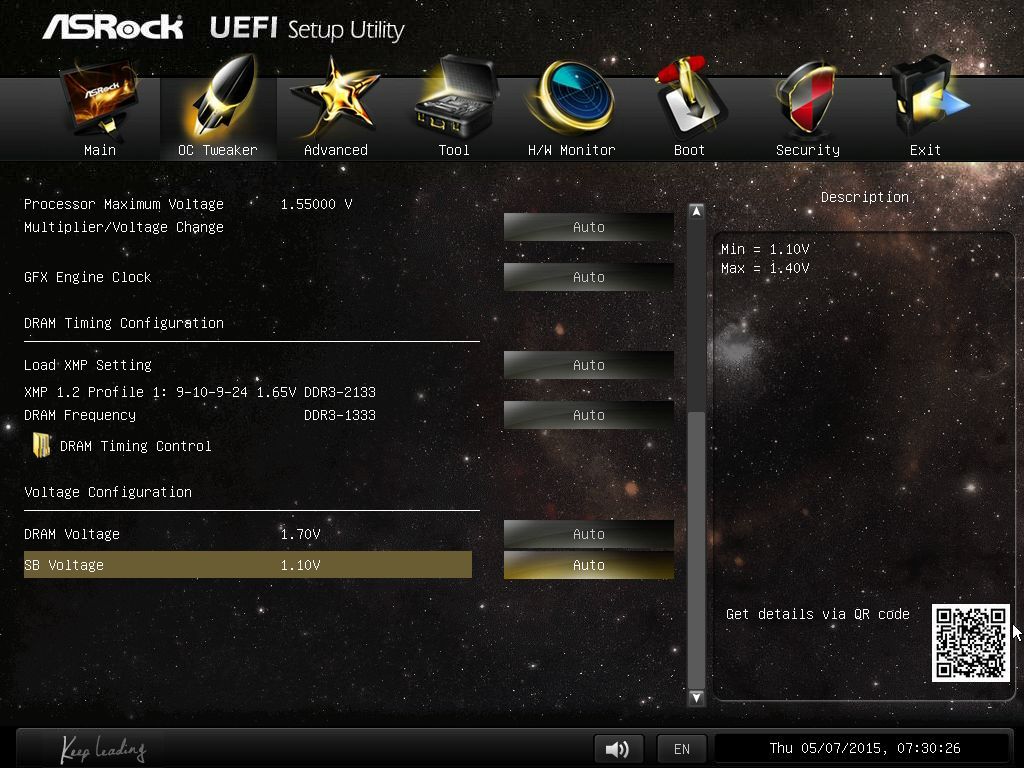
Task: Click the 1.55000 V value
Action: (x=317, y=204)
